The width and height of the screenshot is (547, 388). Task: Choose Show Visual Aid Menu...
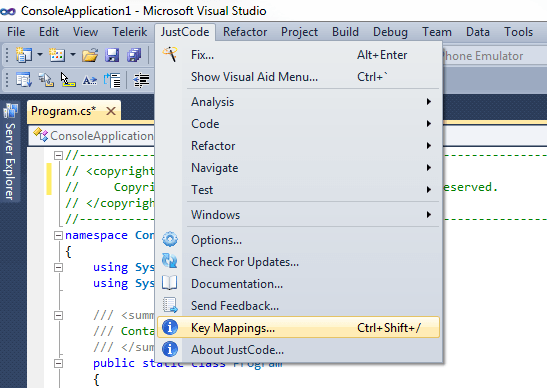coord(298,77)
